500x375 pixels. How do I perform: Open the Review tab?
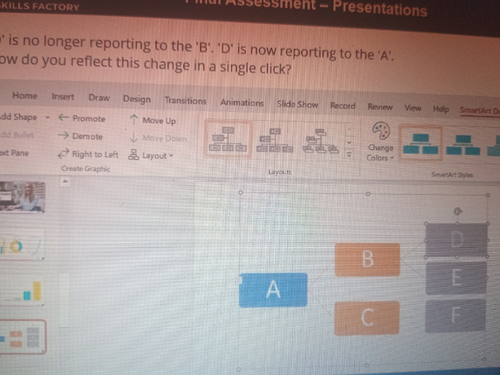(380, 107)
